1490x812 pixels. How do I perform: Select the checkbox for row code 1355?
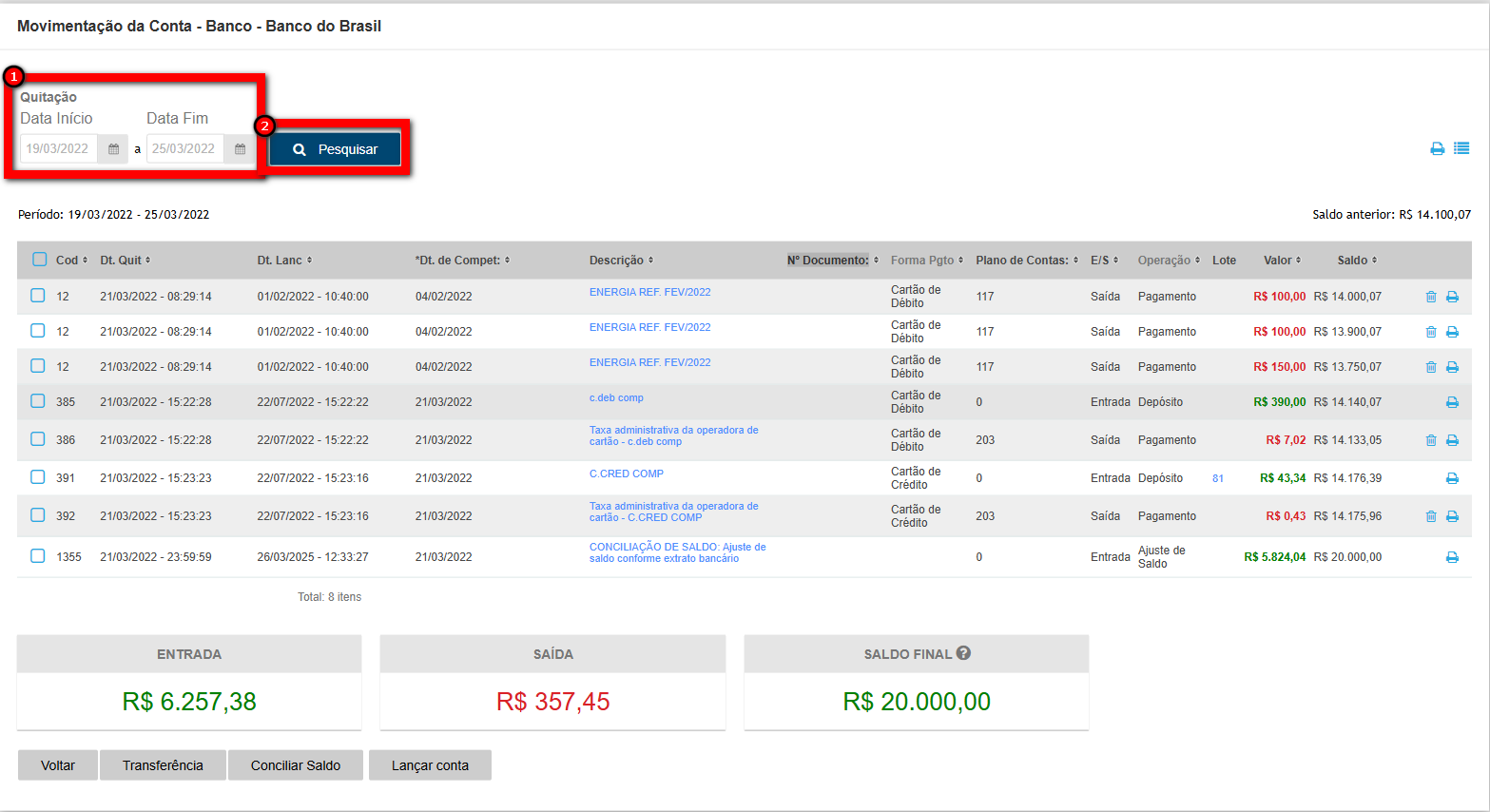coord(38,556)
